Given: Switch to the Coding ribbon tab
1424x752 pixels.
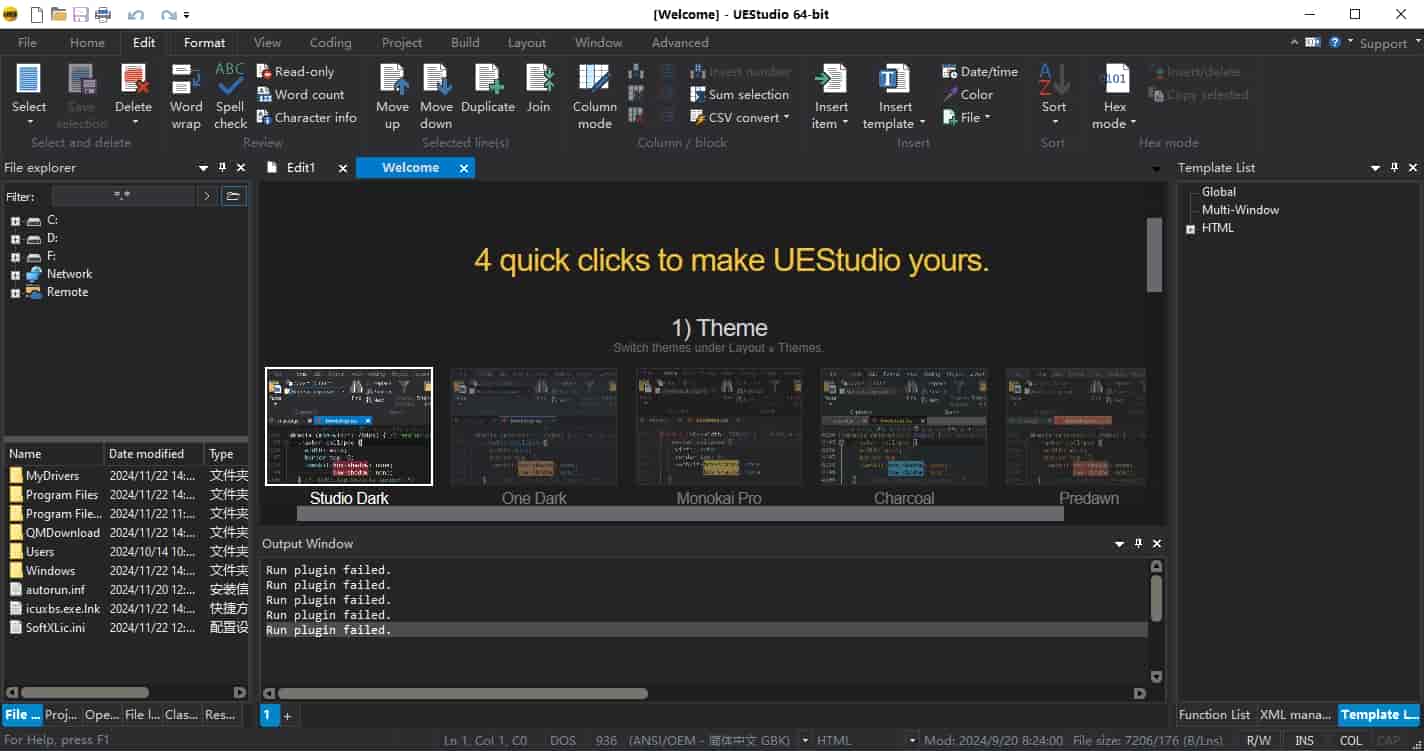Looking at the screenshot, I should pyautogui.click(x=330, y=42).
